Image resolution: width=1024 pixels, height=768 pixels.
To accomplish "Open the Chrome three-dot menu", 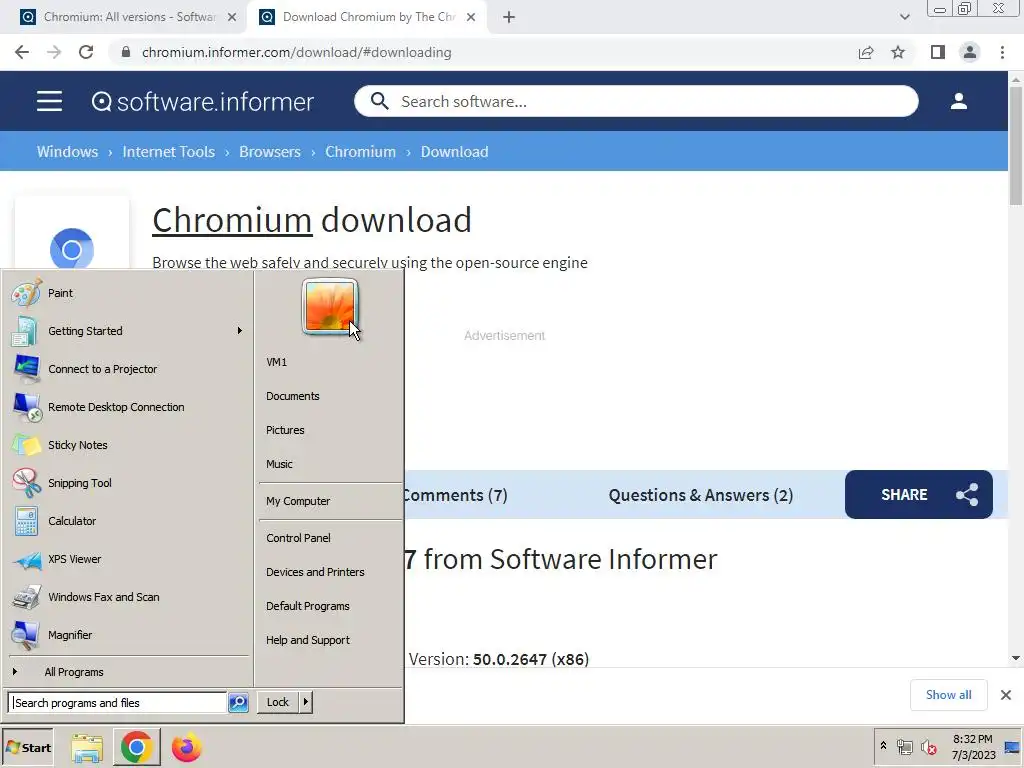I will click(x=1002, y=52).
